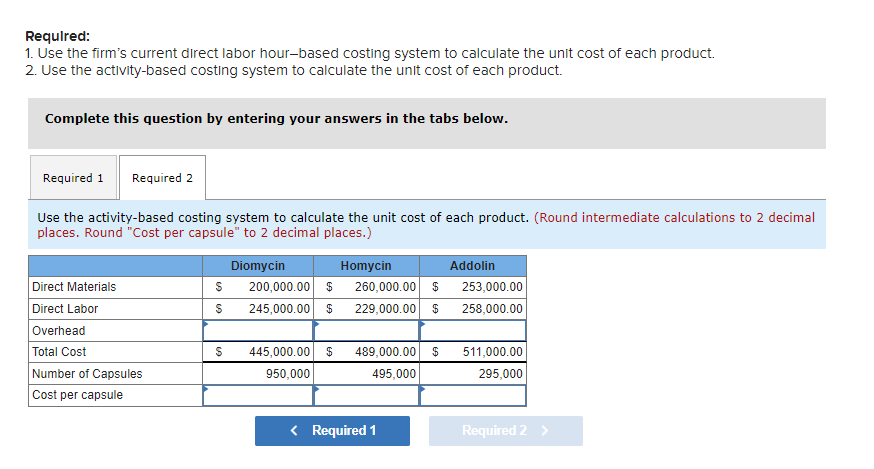This screenshot has width=874, height=469.
Task: Click the Number of Capsules row label
Action: click(87, 374)
